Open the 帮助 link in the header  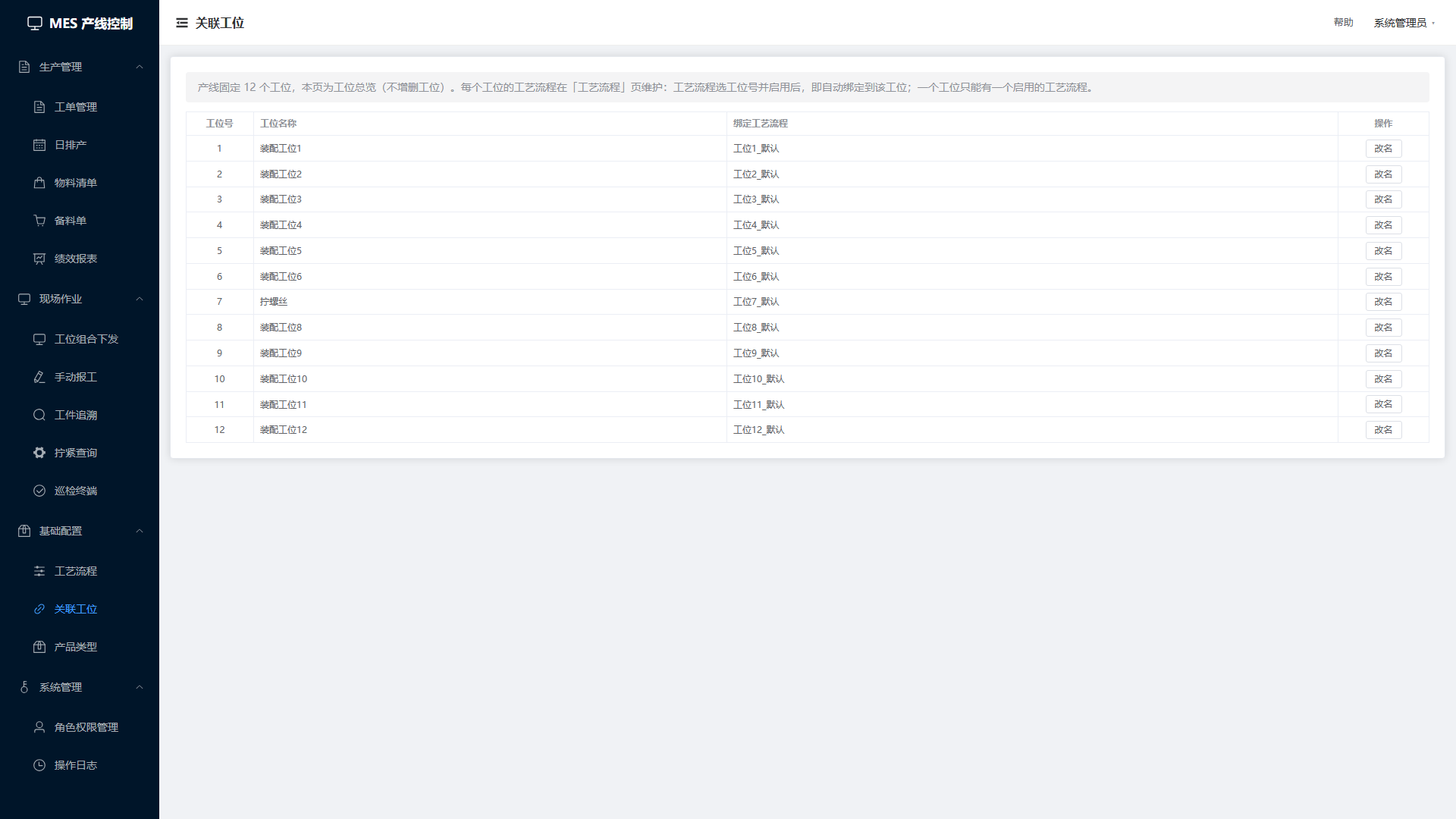[x=1343, y=23]
